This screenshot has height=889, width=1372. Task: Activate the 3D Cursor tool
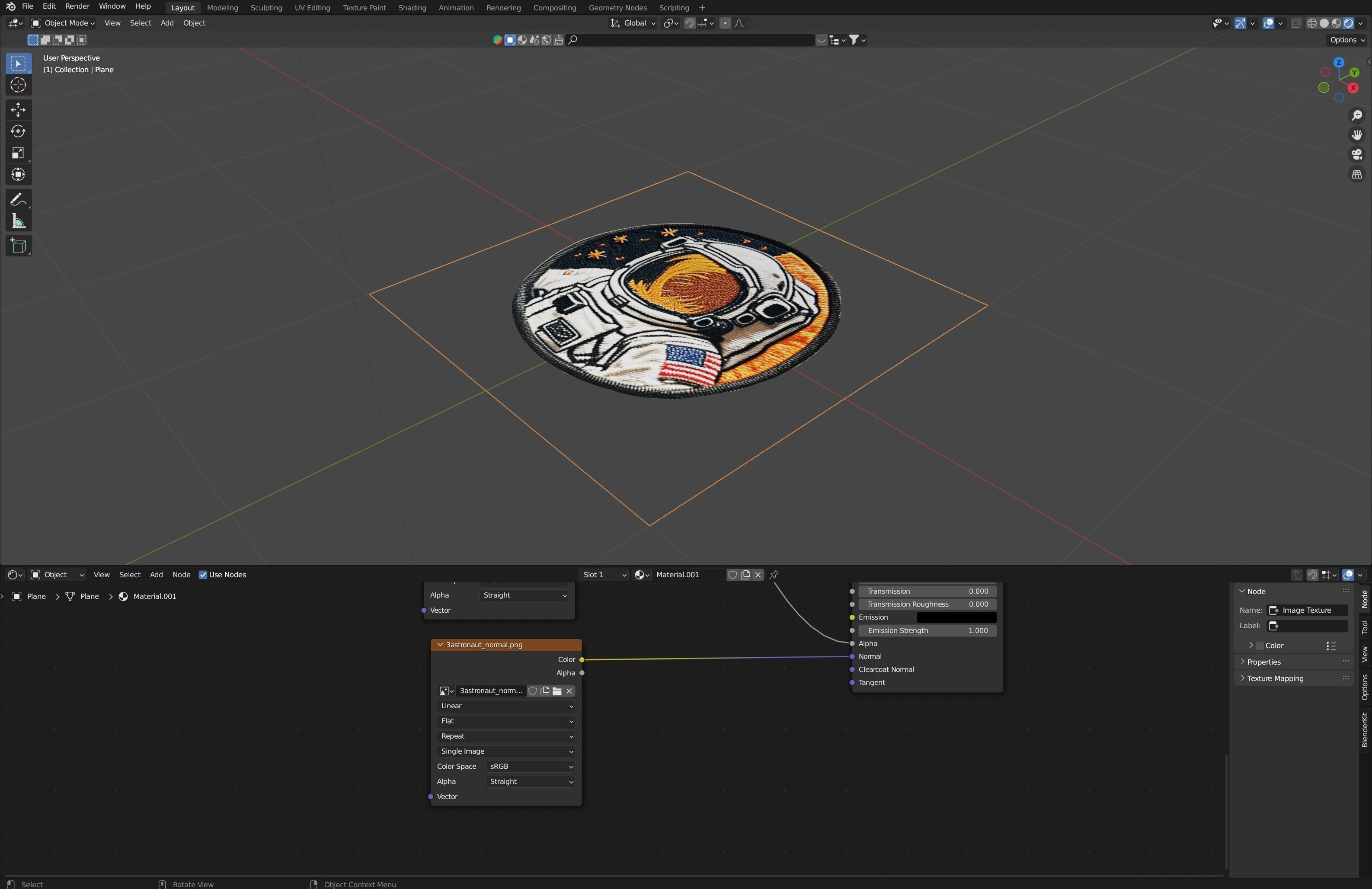click(18, 85)
